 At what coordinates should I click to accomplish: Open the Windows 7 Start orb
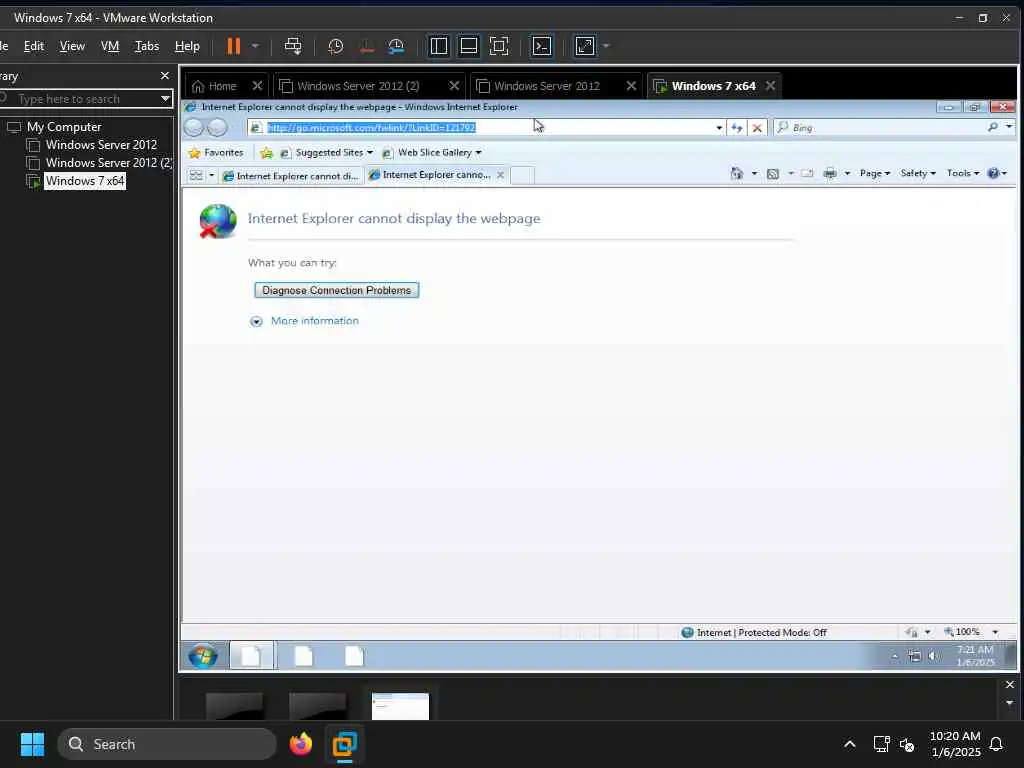203,655
